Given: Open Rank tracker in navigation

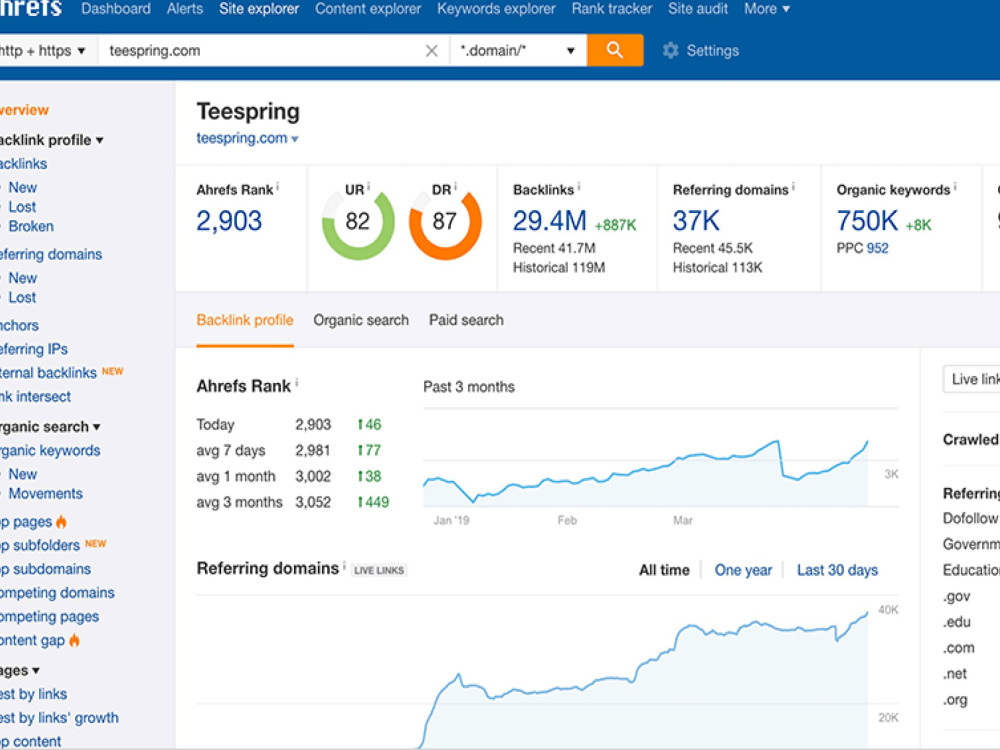Looking at the screenshot, I should tap(612, 9).
